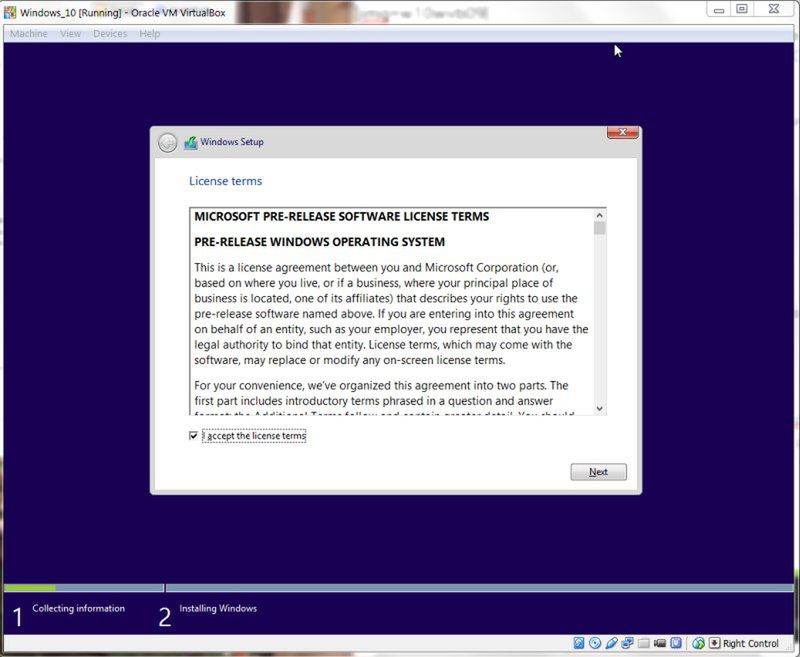
Task: Click the Installing Windows step label
Action: [218, 608]
